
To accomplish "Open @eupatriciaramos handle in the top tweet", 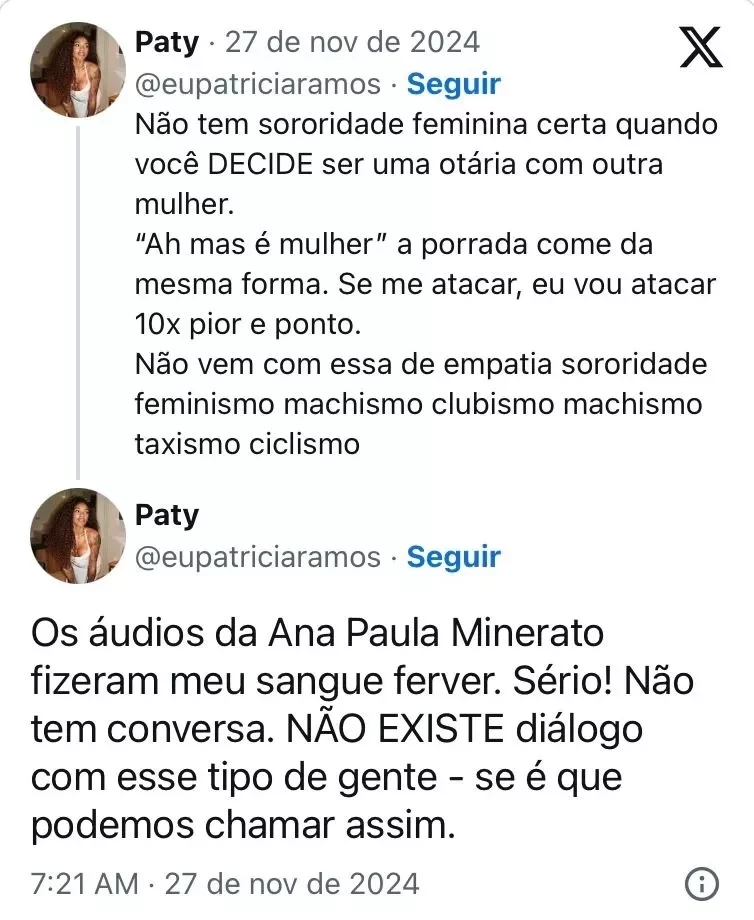I will pos(258,84).
